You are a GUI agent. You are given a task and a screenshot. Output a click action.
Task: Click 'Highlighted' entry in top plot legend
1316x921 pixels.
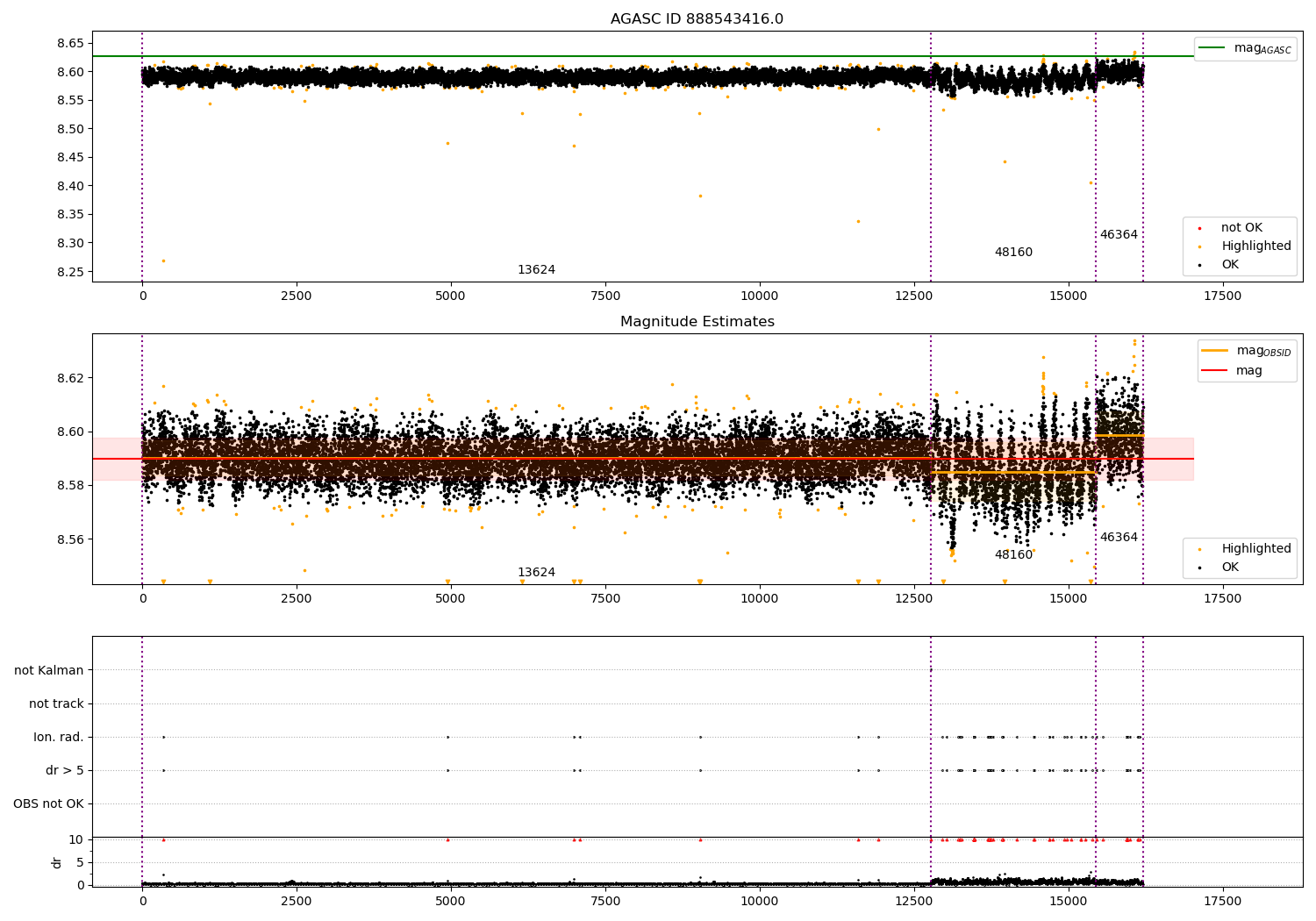pyautogui.click(x=1256, y=246)
